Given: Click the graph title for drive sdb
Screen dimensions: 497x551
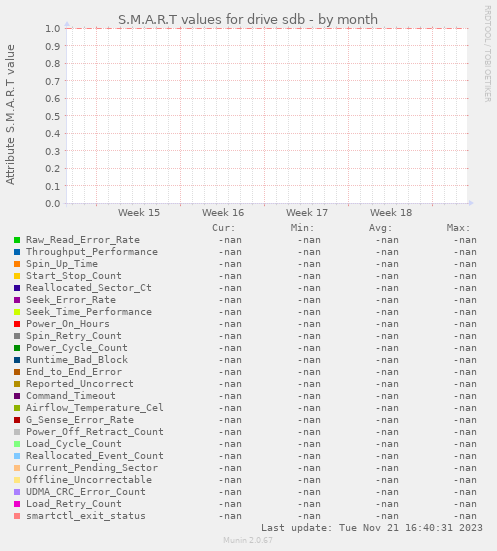Looking at the screenshot, I should [x=248, y=20].
